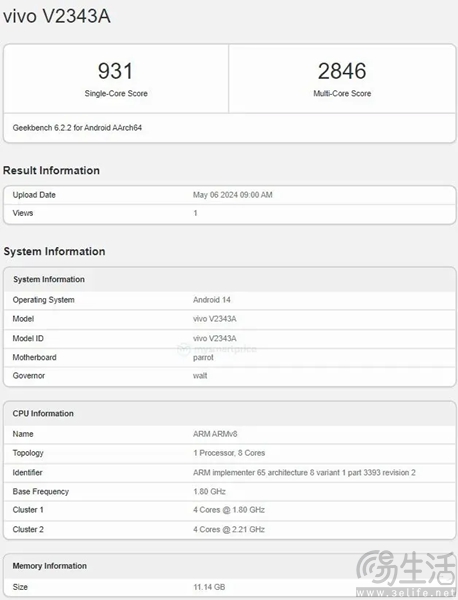
Task: Select the single-core score 931
Action: coord(115,71)
